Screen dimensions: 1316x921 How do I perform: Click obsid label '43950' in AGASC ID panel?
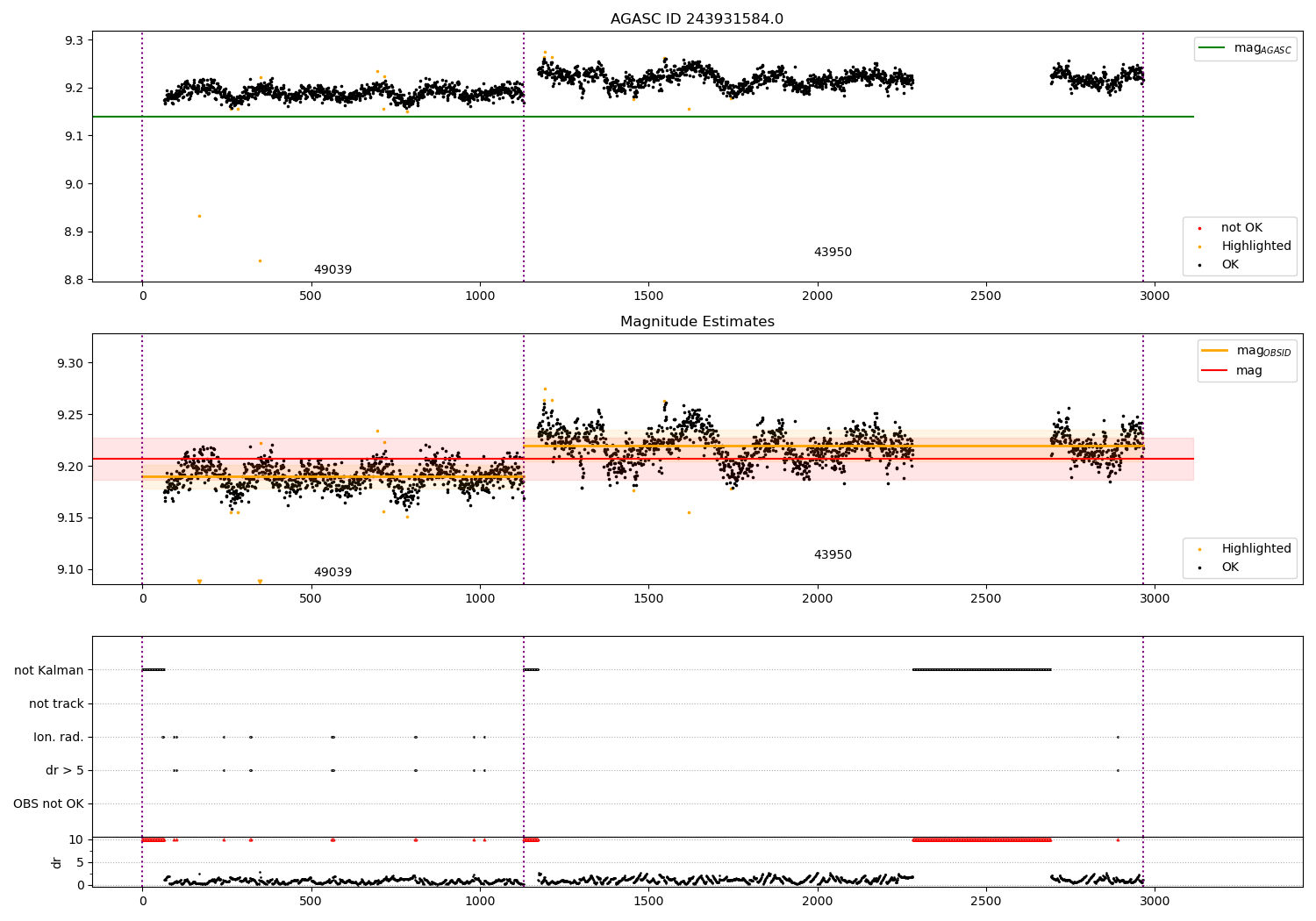tap(833, 253)
